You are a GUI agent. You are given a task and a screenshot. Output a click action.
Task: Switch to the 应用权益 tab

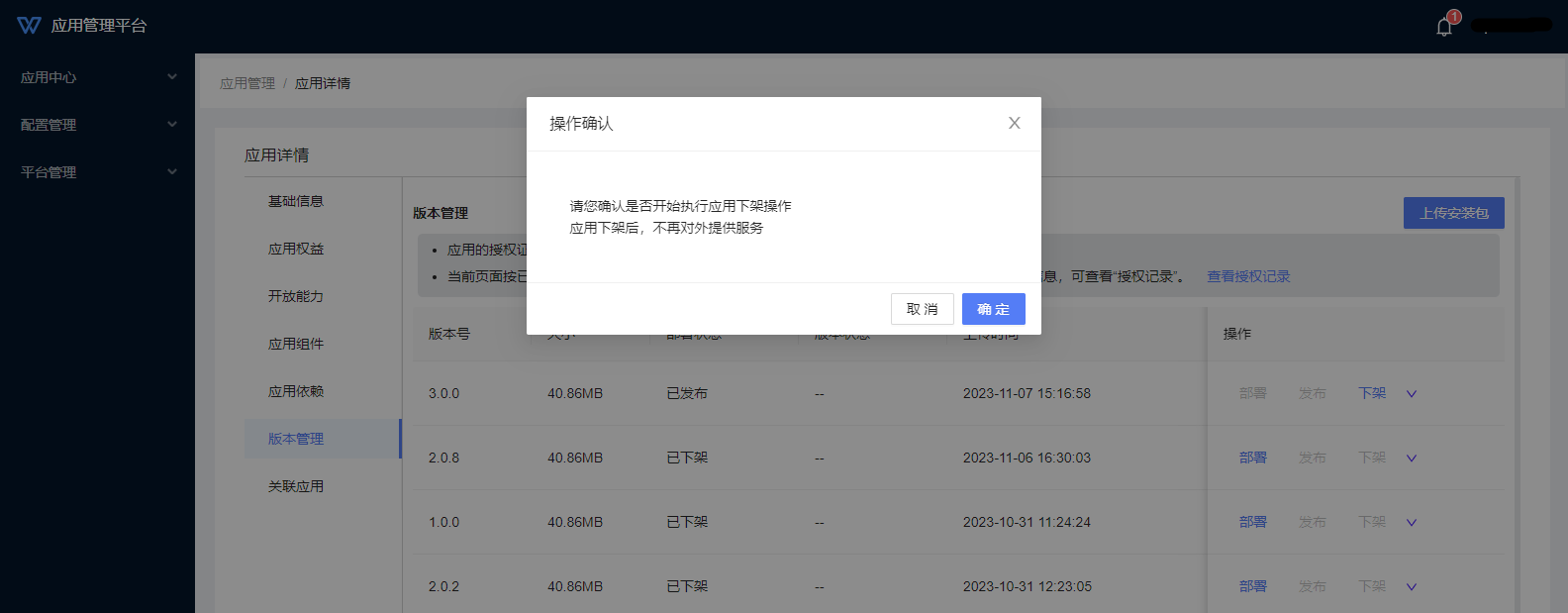pyautogui.click(x=296, y=249)
